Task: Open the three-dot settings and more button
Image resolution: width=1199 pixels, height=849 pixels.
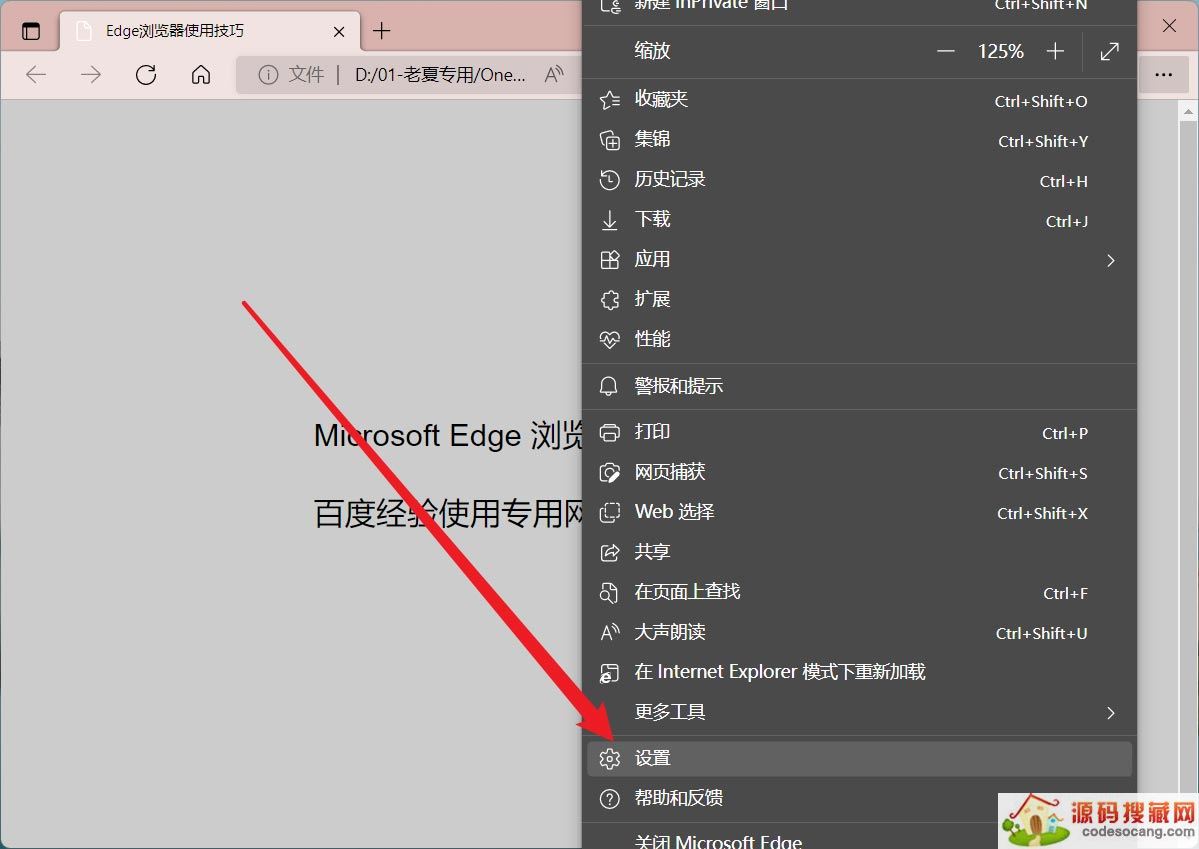Action: pos(1163,75)
